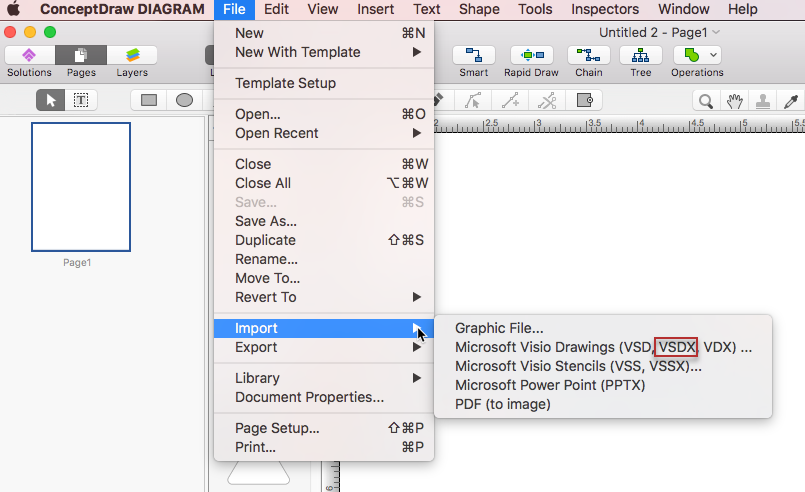Choose Print... menu item
Viewport: 805px width, 492px height.
click(324, 447)
